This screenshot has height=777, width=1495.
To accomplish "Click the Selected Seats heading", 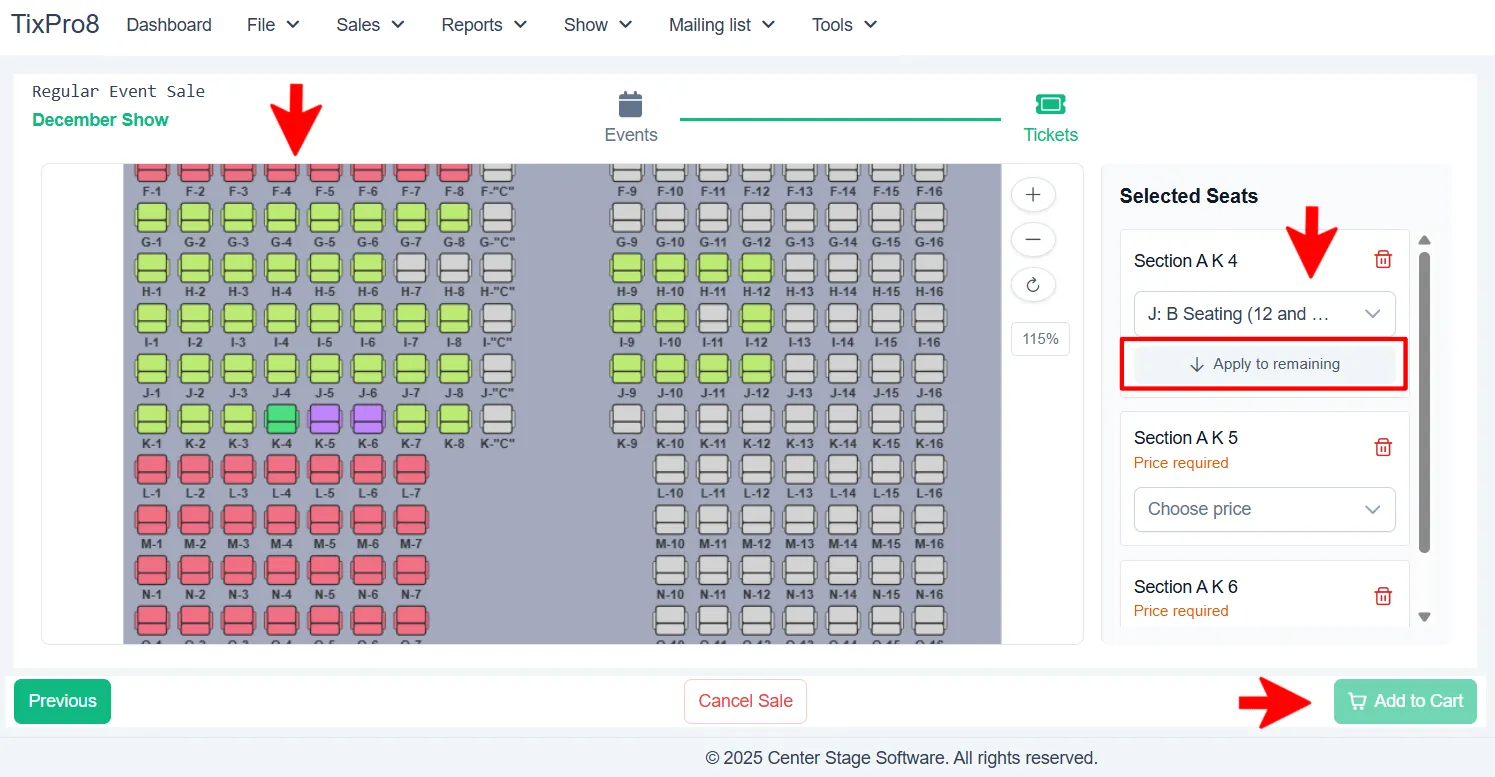I will (x=1189, y=196).
